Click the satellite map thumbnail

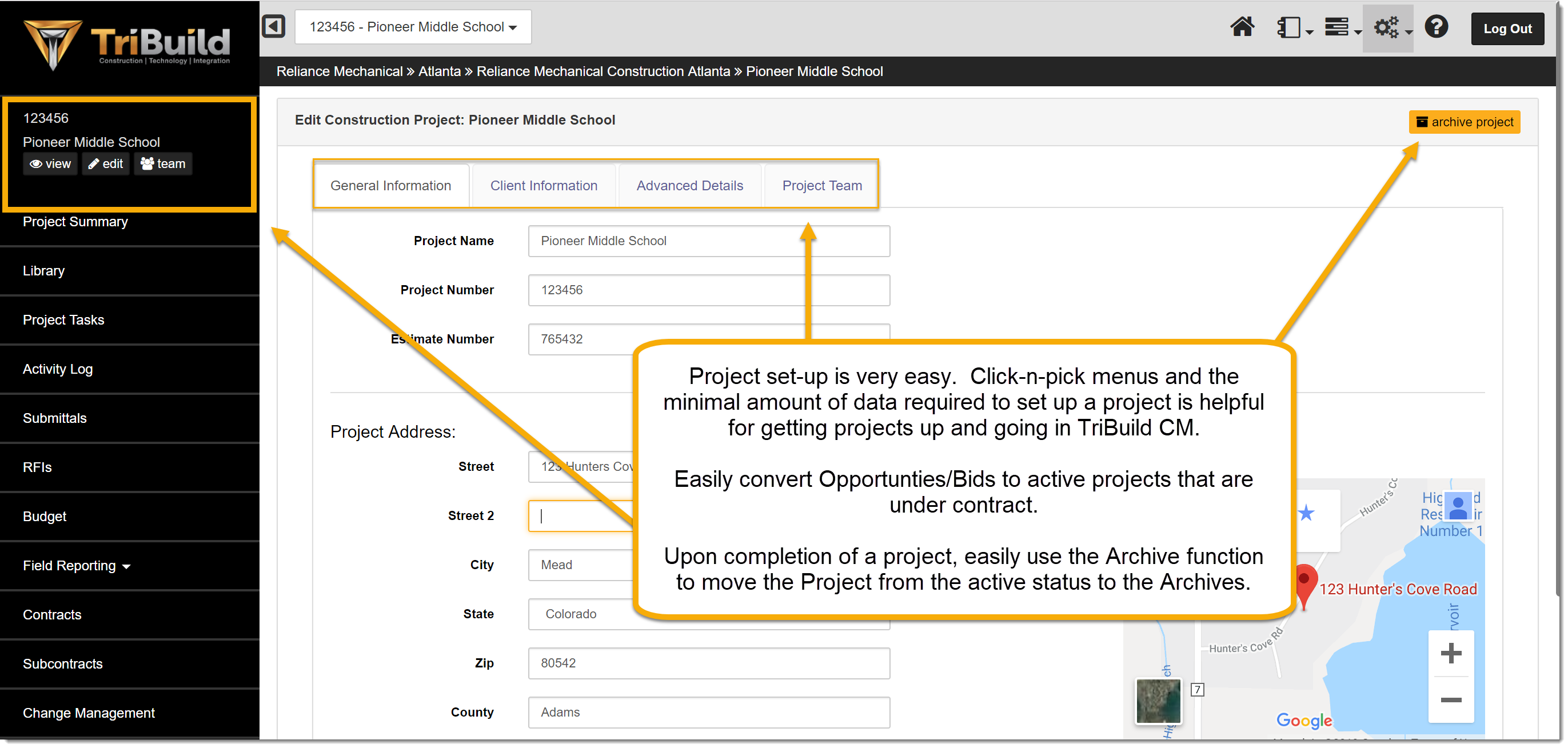coord(1158,701)
